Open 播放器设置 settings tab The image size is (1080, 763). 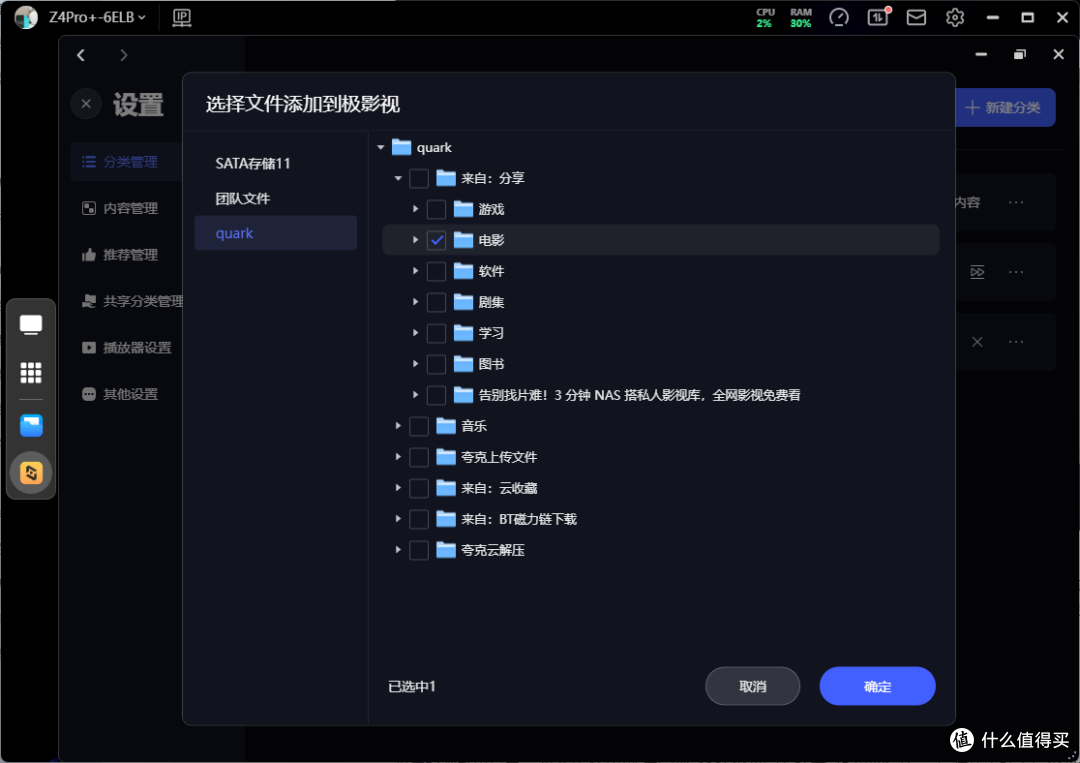click(x=127, y=348)
